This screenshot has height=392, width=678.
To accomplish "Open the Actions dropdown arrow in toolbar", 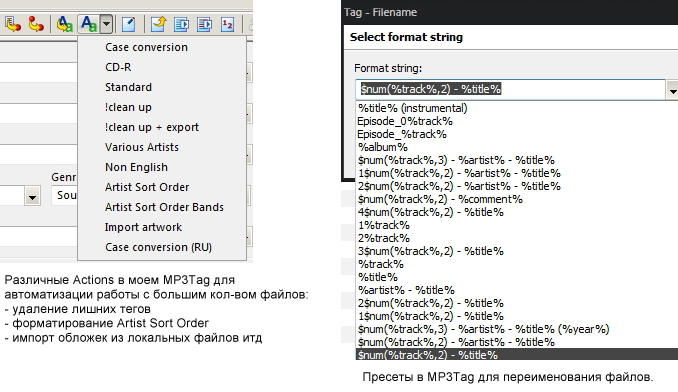I will tap(106, 24).
